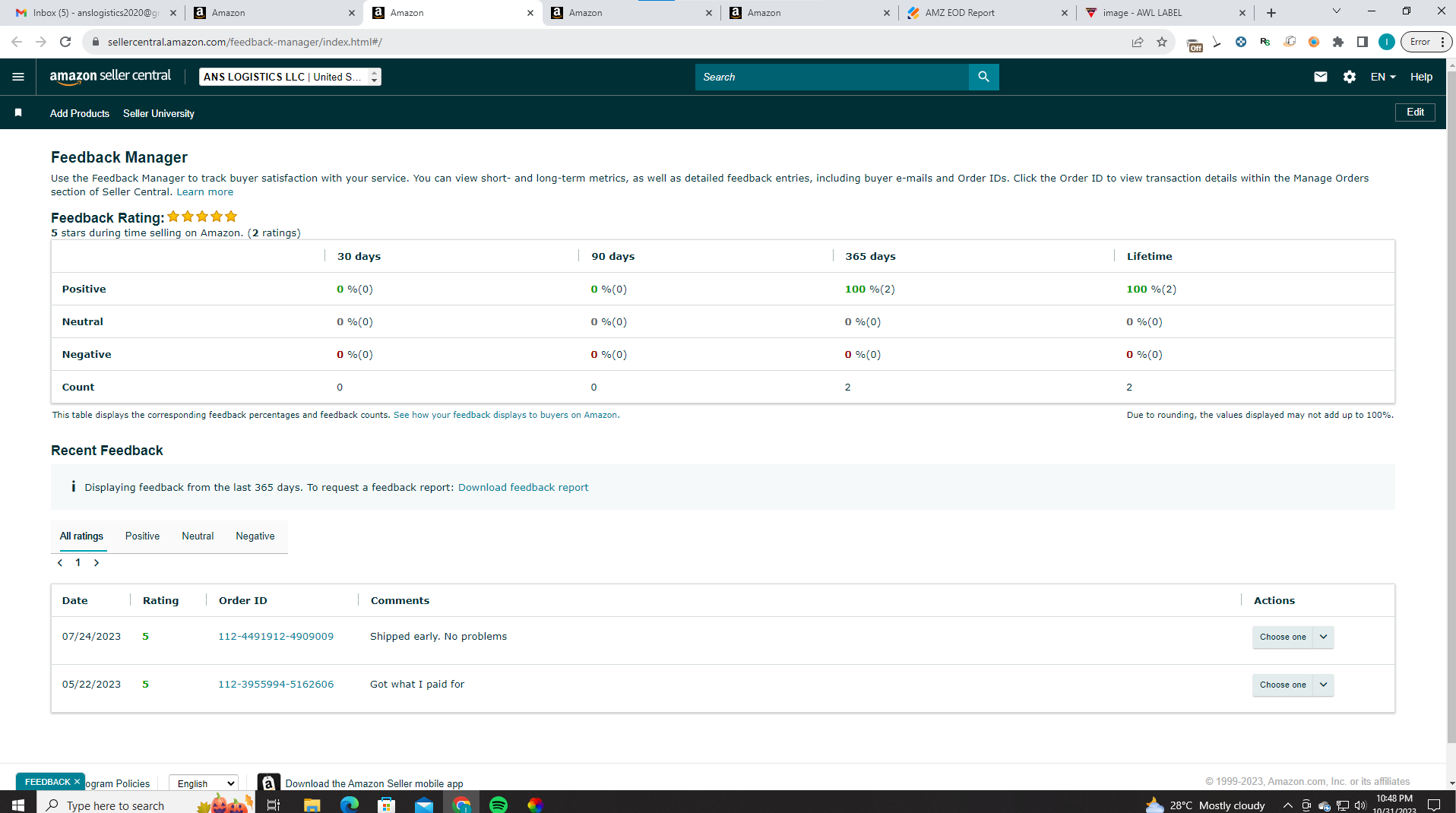Bookmark this page with the star
This screenshot has width=1456, height=813.
point(1162,42)
